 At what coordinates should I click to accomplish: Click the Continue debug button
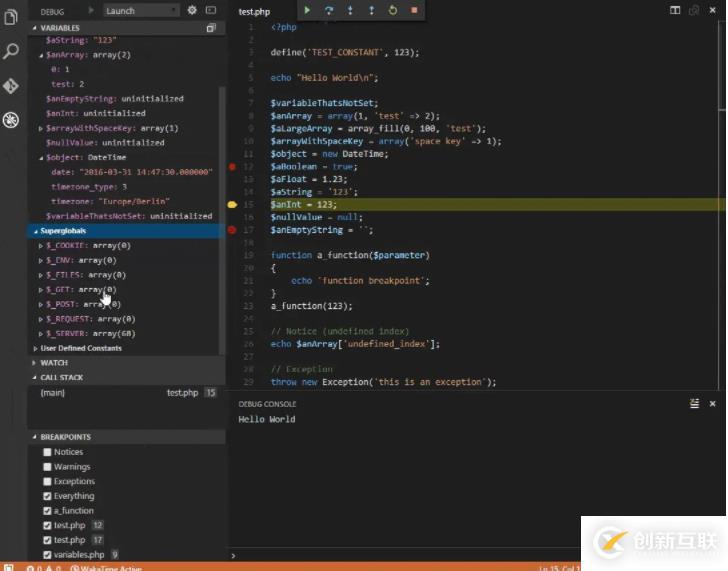tap(307, 10)
